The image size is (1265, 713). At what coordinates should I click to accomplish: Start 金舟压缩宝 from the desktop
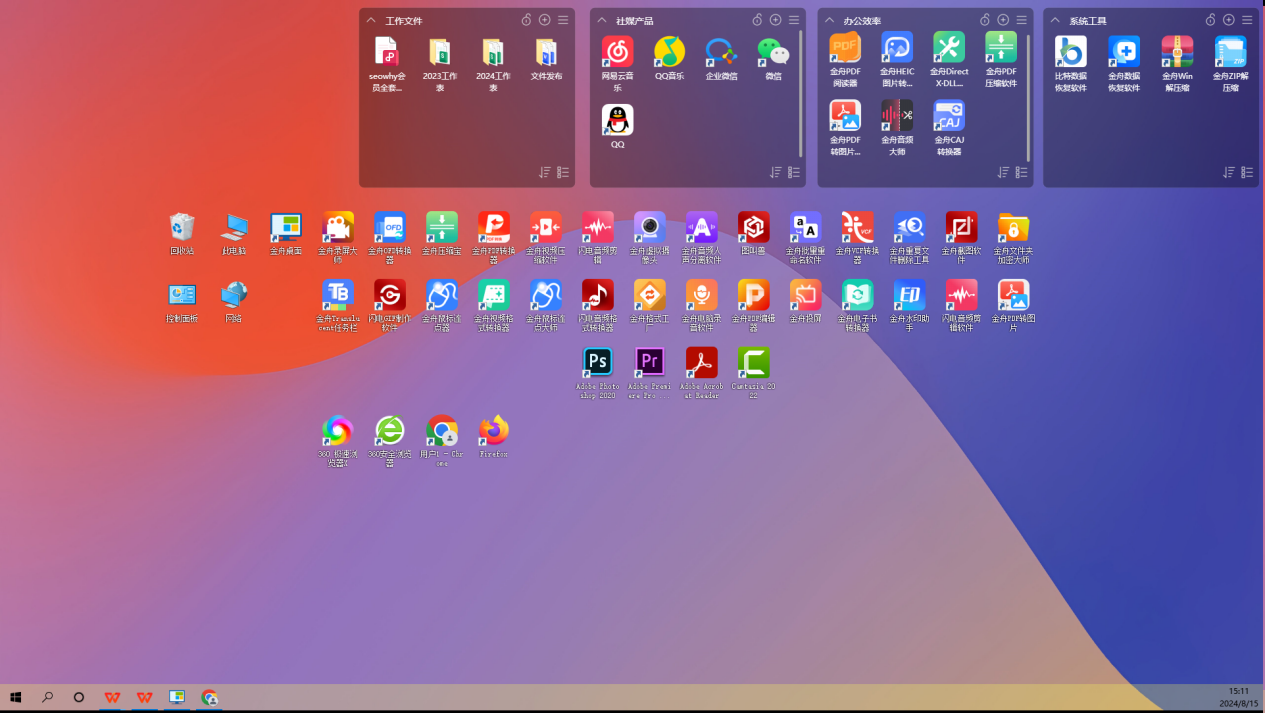(441, 228)
